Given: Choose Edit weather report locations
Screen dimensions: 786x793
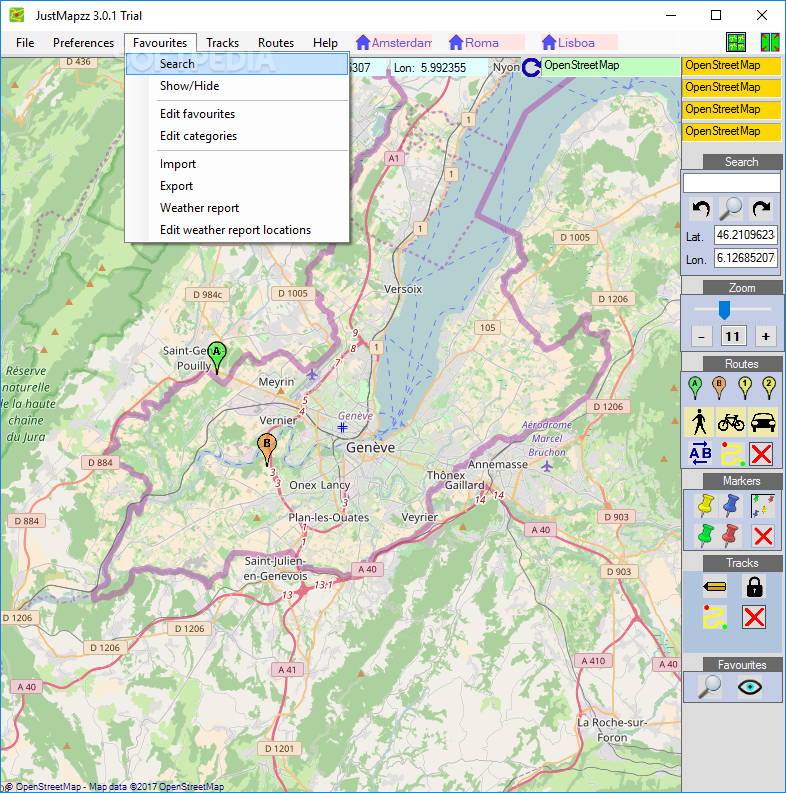Looking at the screenshot, I should tap(237, 230).
